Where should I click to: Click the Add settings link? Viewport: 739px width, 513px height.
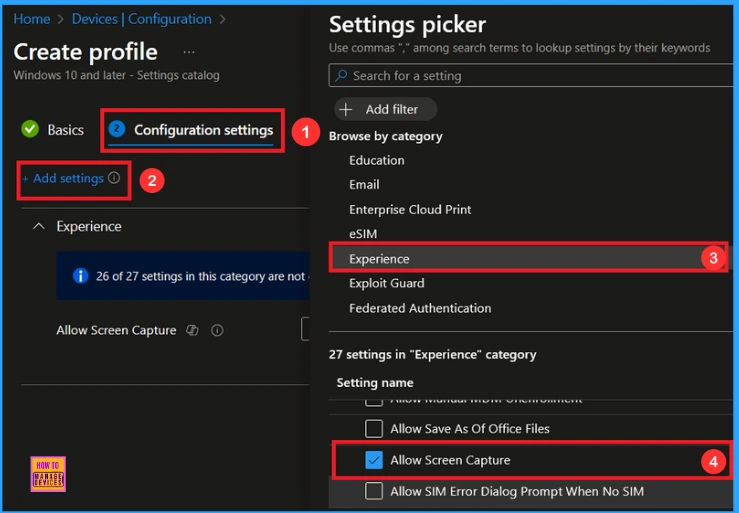coord(63,178)
